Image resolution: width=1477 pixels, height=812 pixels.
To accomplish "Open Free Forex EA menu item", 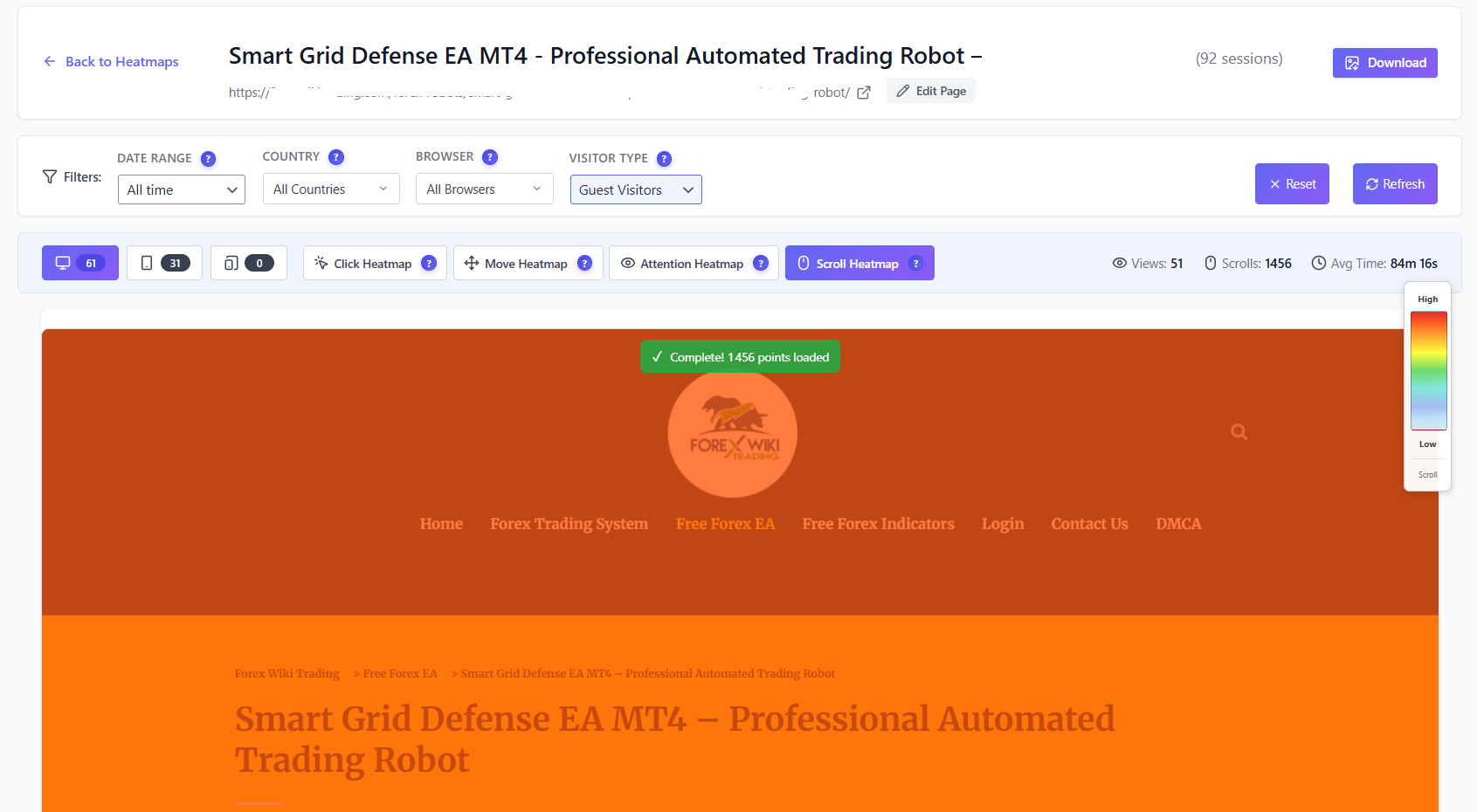I will pyautogui.click(x=725, y=524).
